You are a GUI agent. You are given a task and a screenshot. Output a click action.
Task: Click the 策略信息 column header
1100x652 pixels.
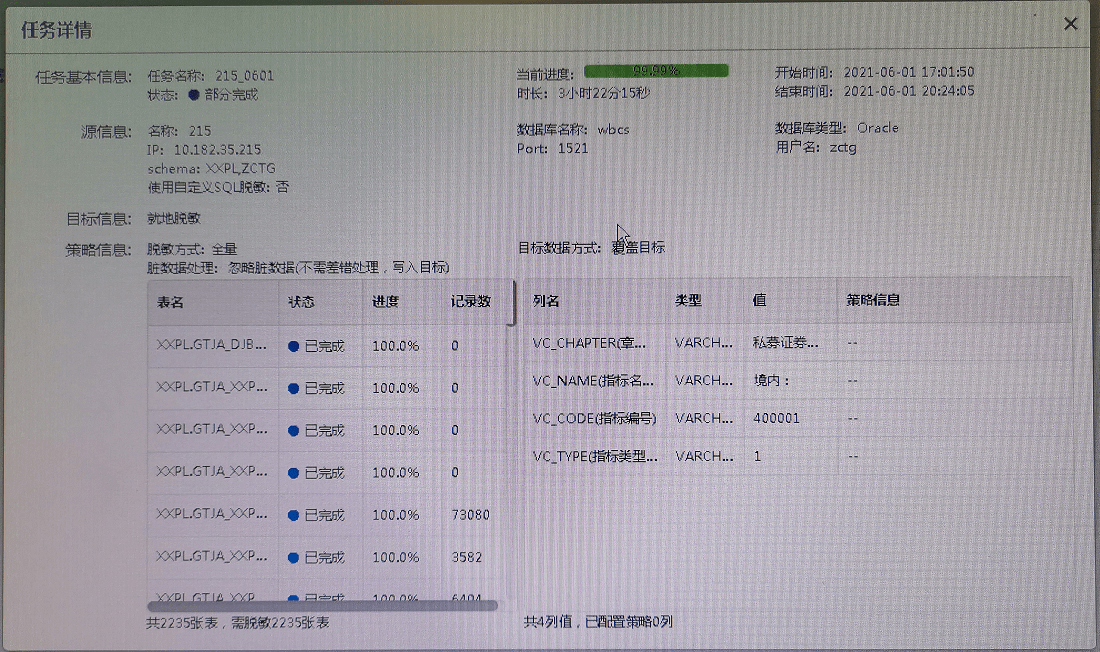[873, 300]
